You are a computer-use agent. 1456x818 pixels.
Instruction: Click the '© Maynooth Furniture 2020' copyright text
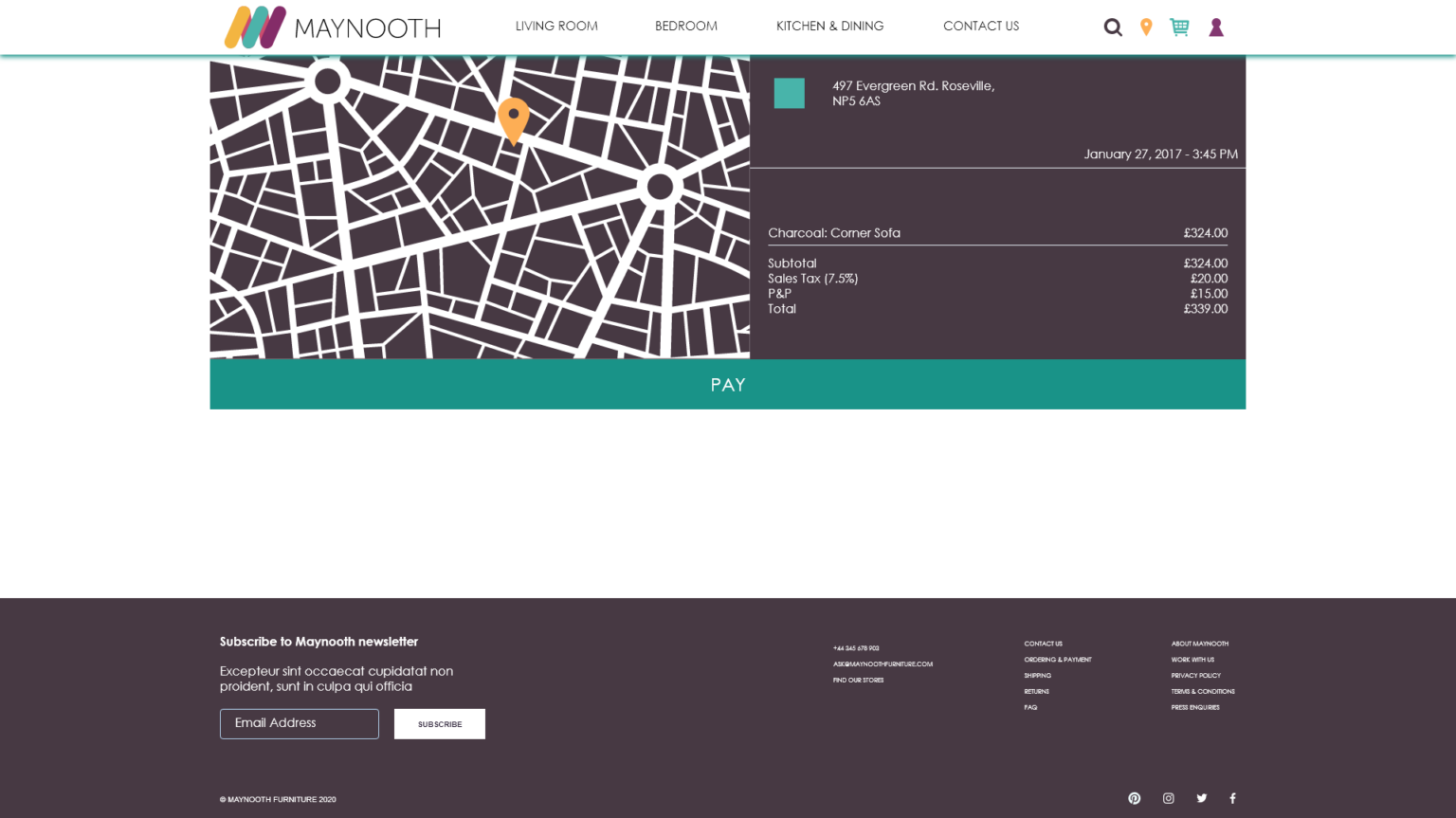pyautogui.click(x=278, y=799)
